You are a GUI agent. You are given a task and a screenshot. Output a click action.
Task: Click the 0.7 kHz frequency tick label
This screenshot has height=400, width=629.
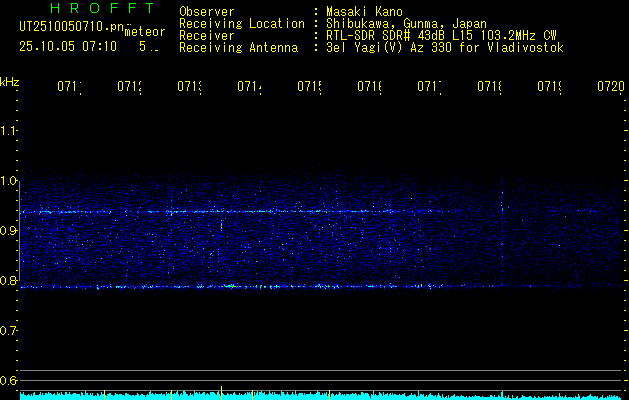coord(8,330)
